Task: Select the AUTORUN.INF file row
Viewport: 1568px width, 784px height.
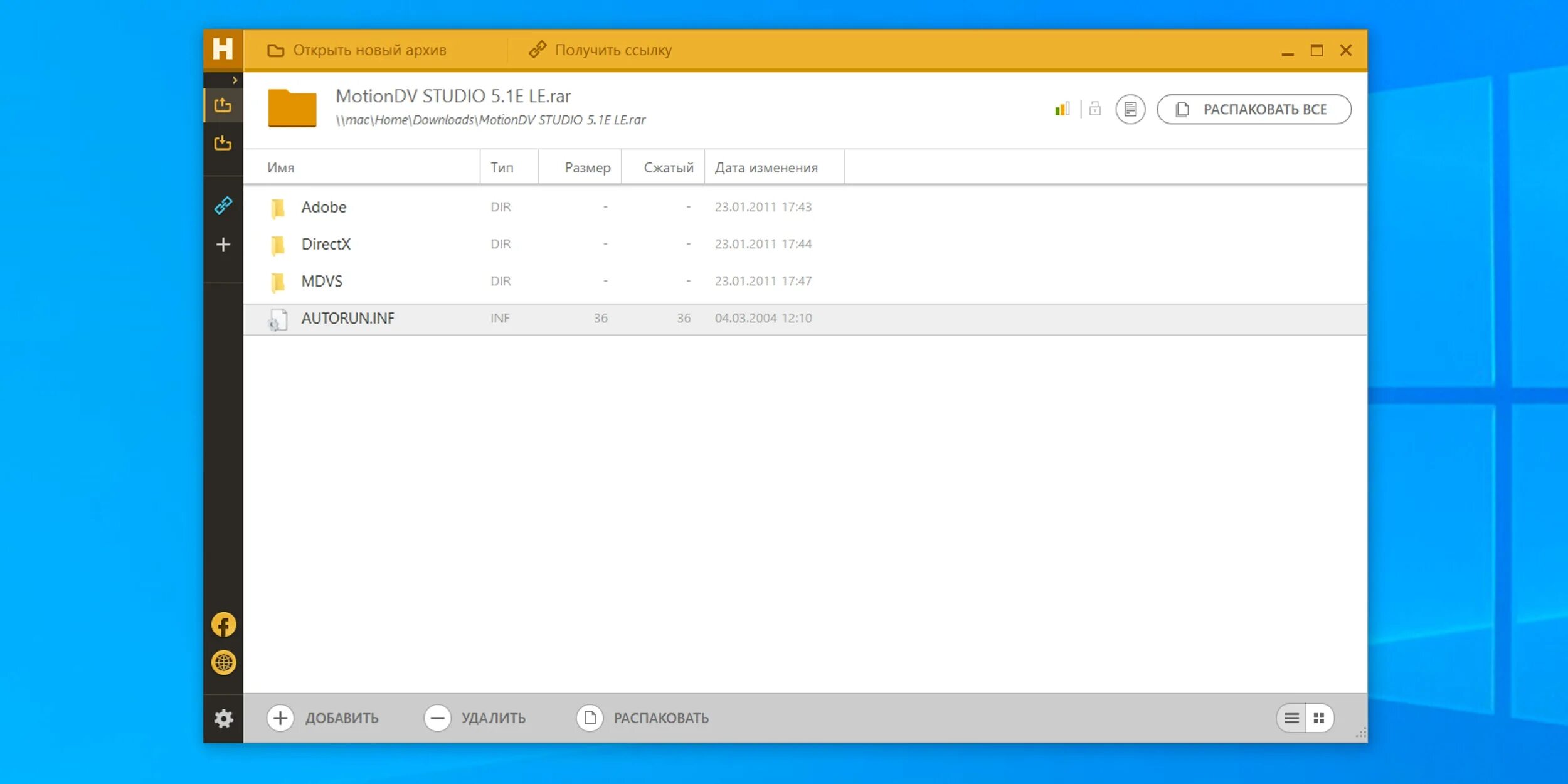Action: (805, 319)
